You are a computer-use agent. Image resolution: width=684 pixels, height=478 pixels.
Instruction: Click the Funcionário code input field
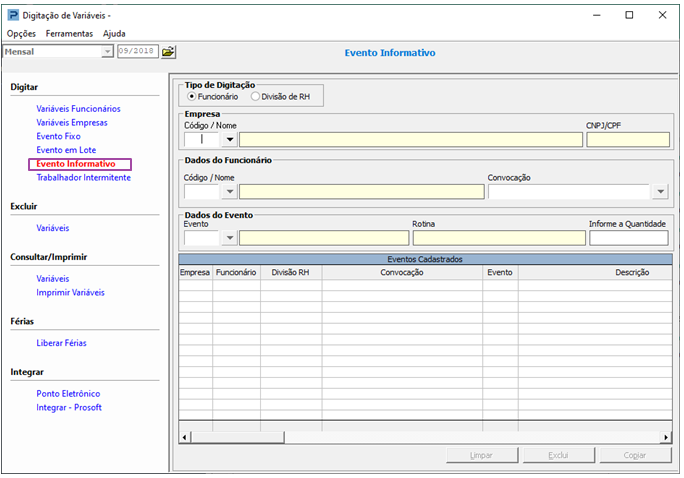[203, 191]
